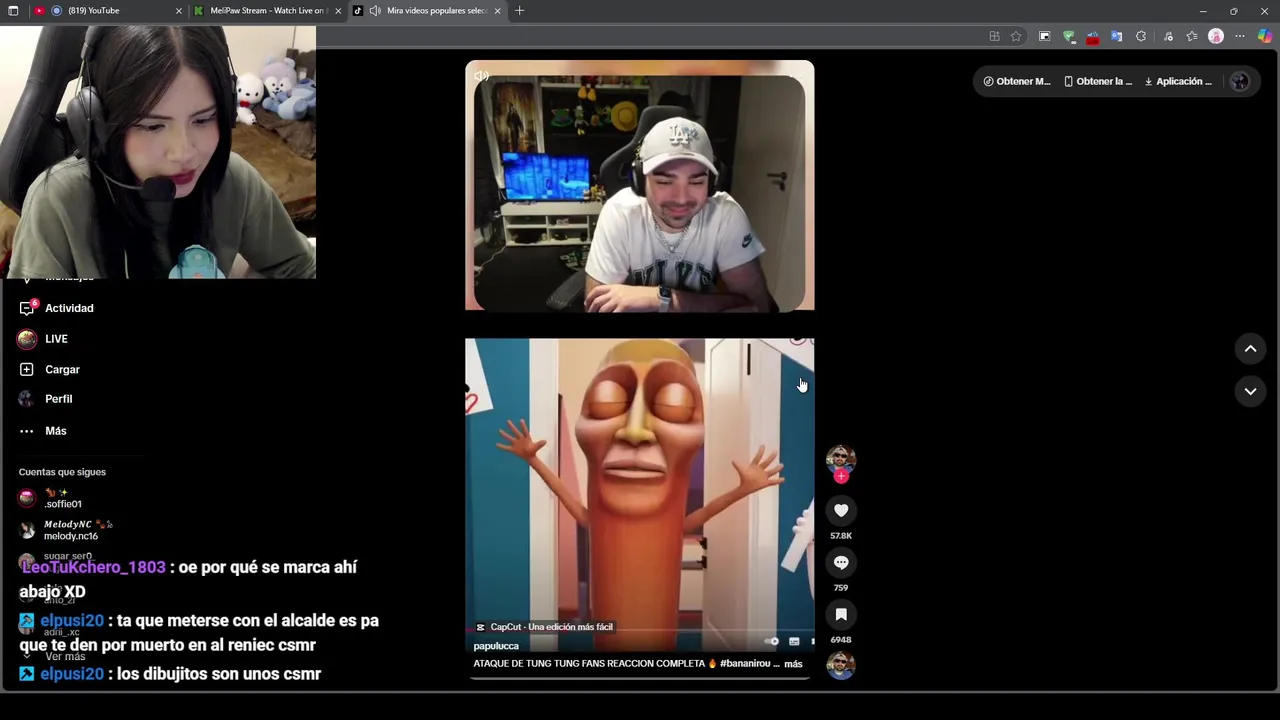
Task: Open a new browser tab
Action: tap(519, 11)
